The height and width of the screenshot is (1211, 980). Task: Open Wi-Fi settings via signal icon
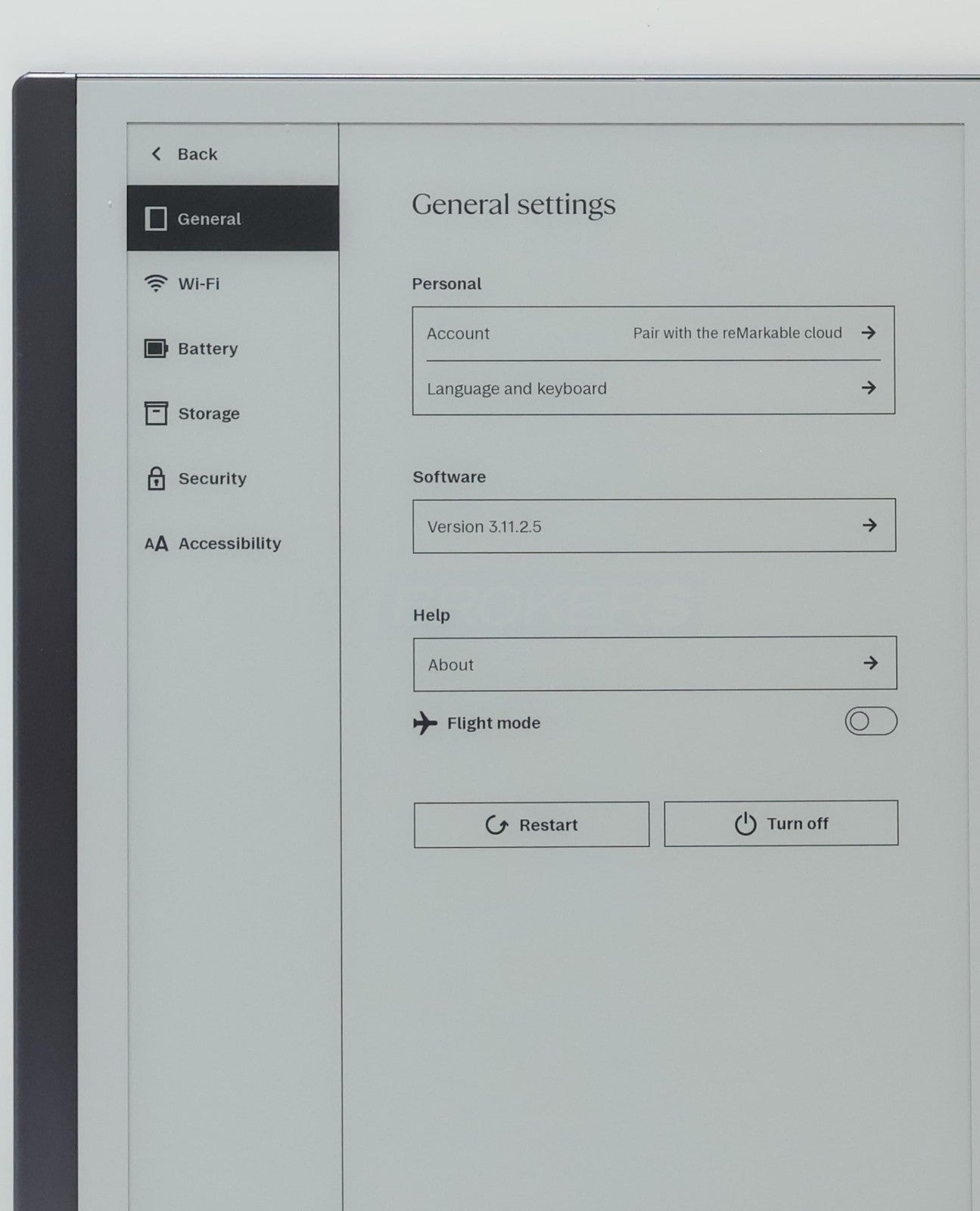coord(156,284)
